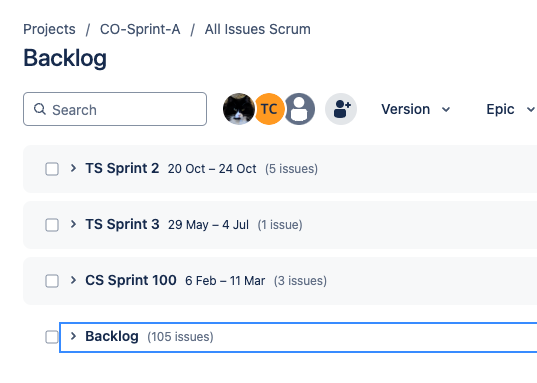Open the Version filter dropdown
537x383 pixels.
coord(416,109)
